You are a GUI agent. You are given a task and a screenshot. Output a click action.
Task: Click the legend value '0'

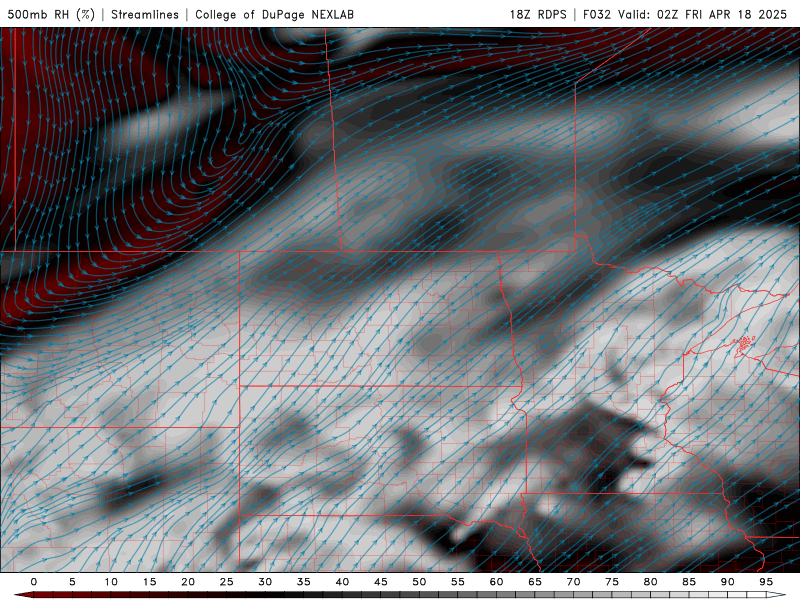[x=34, y=582]
